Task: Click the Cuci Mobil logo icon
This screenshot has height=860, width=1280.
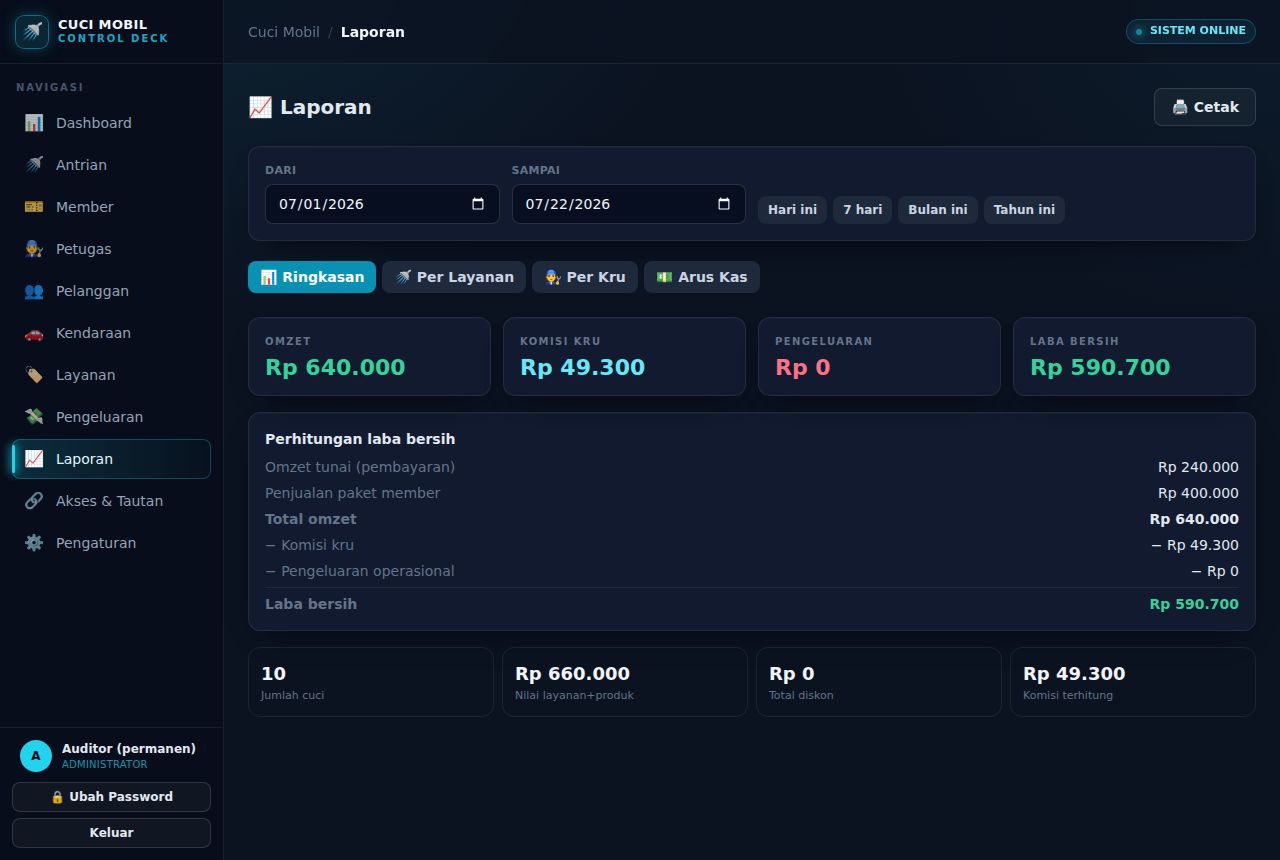Action: [x=32, y=32]
